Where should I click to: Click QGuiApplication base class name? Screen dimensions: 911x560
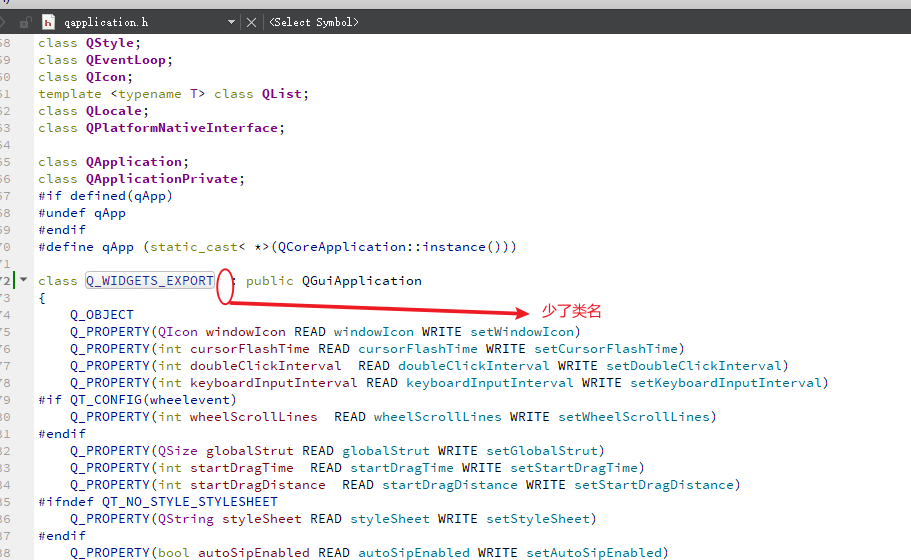click(x=361, y=281)
